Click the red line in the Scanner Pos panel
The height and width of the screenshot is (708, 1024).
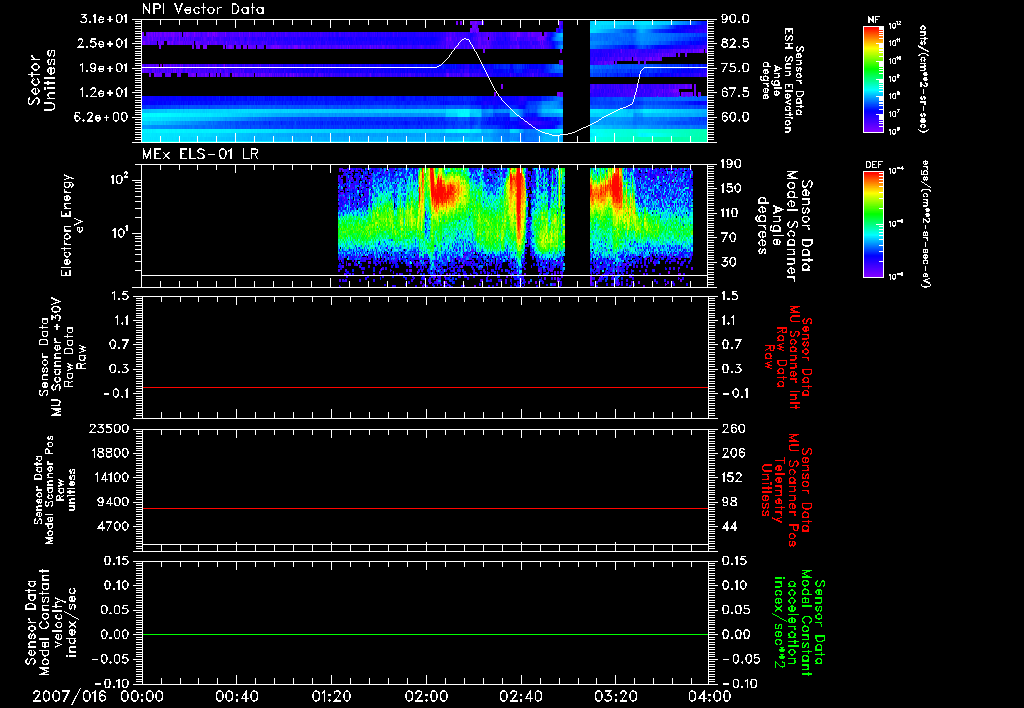pyautogui.click(x=424, y=508)
